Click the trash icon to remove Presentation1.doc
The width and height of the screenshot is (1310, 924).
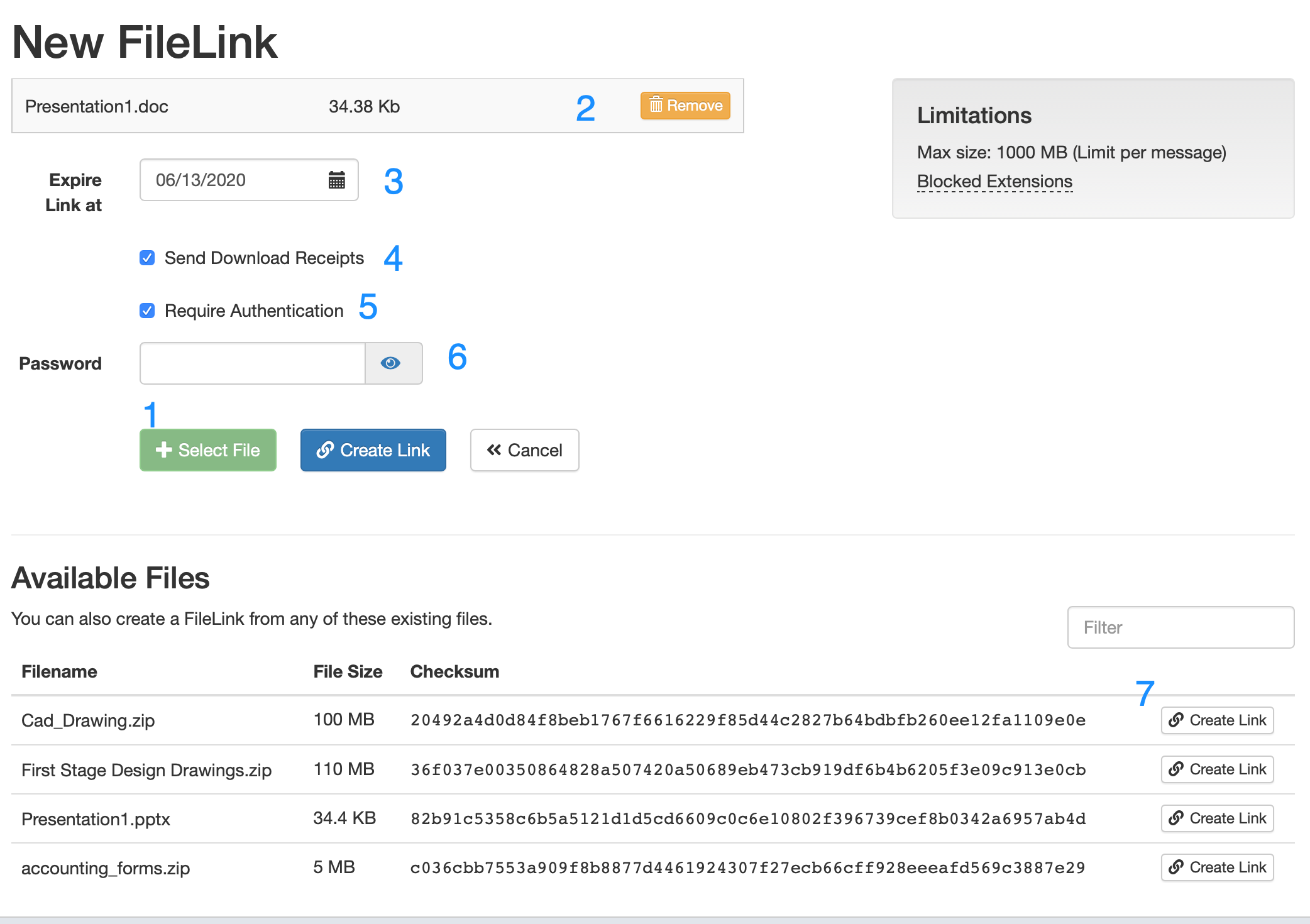tap(656, 106)
